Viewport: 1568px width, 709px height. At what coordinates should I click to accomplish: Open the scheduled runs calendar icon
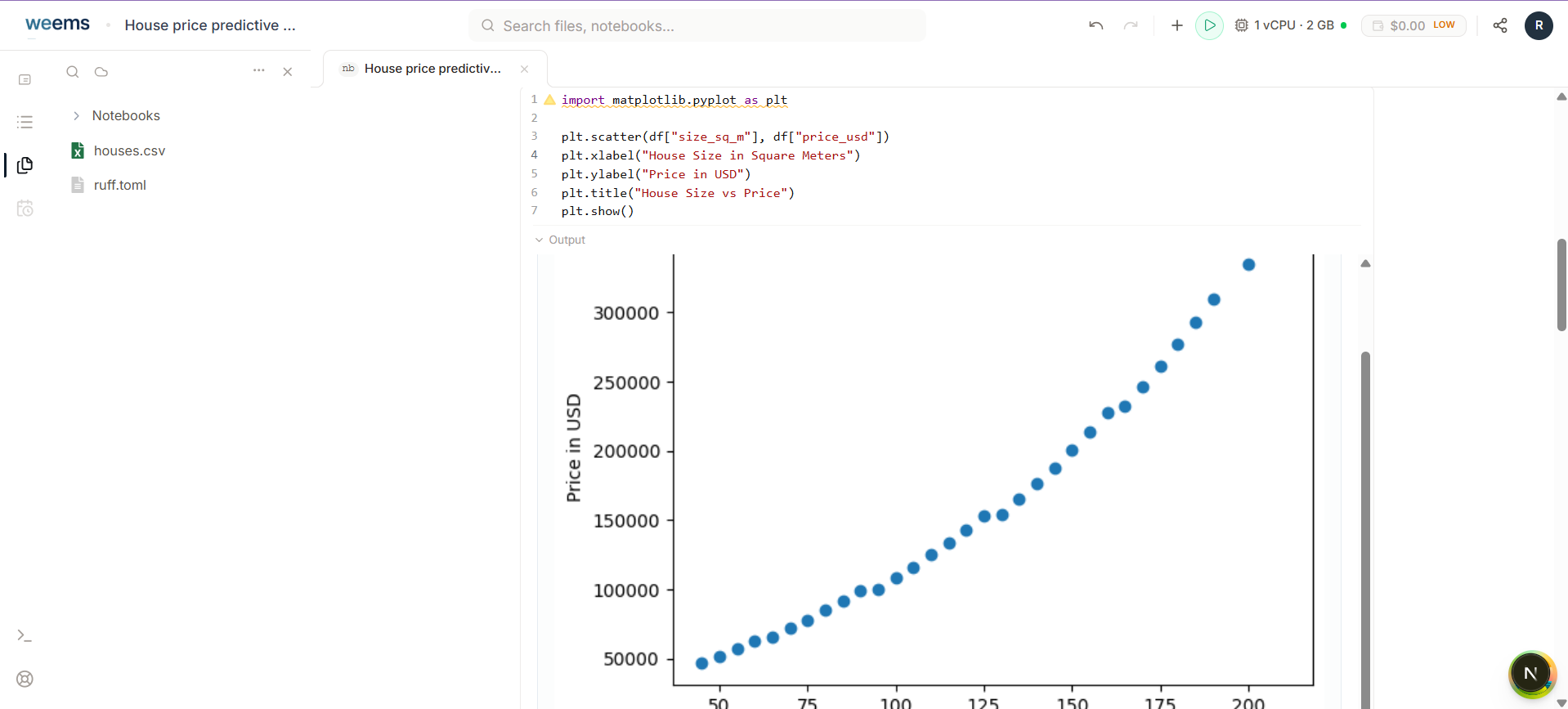25,209
